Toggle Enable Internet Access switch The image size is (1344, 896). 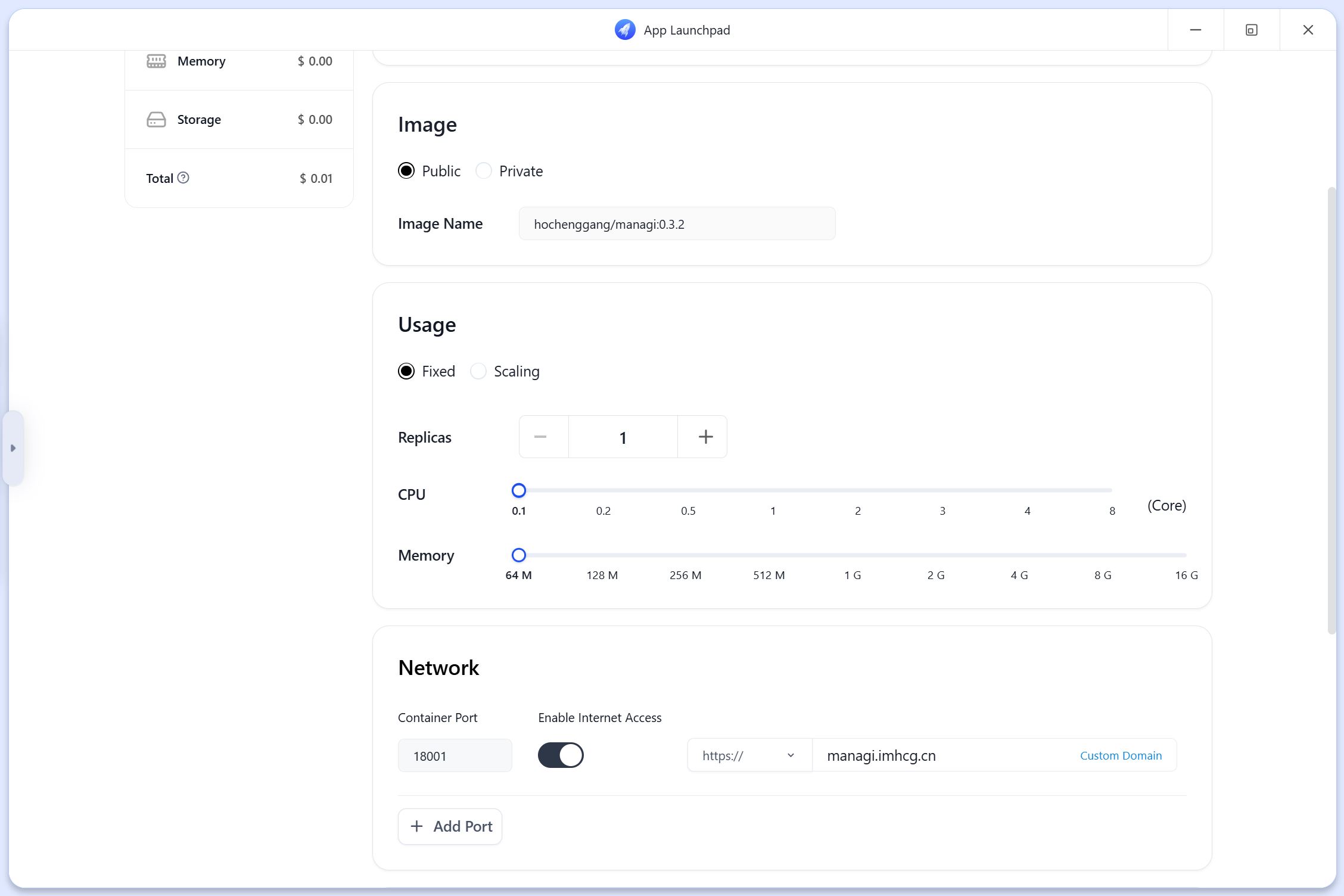[x=561, y=755]
